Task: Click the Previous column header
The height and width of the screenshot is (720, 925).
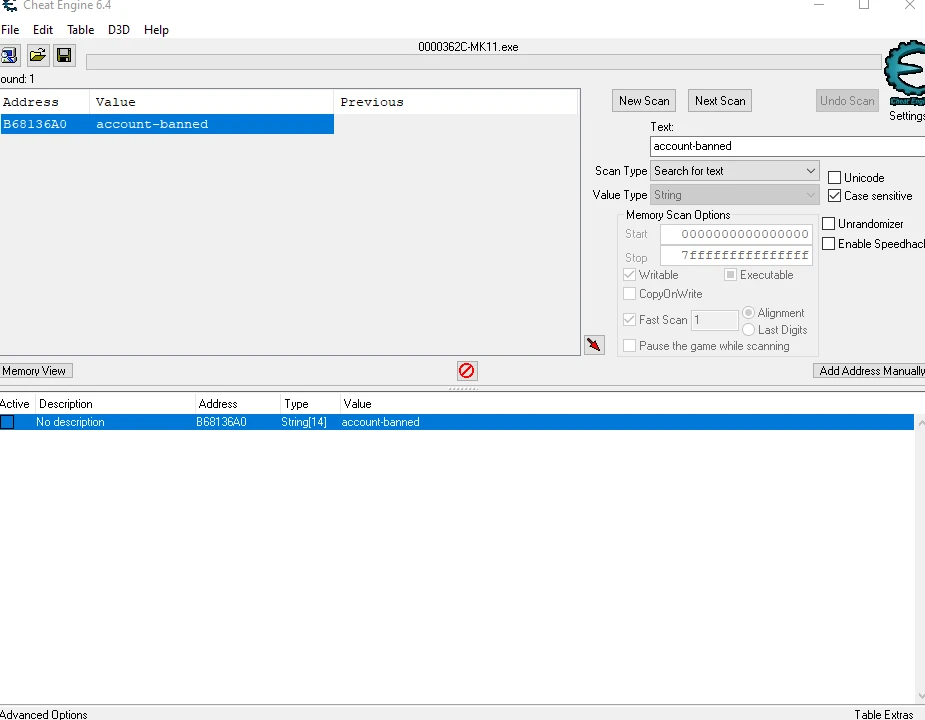Action: pos(455,102)
